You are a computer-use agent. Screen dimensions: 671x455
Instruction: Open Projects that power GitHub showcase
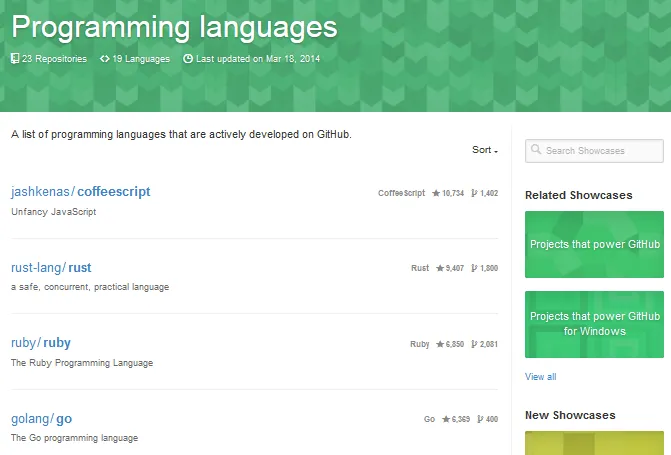coord(594,244)
